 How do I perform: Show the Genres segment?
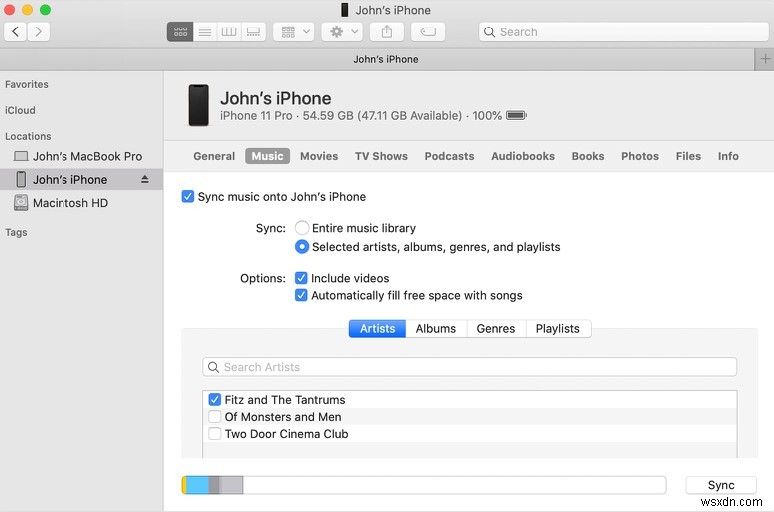[x=496, y=329]
